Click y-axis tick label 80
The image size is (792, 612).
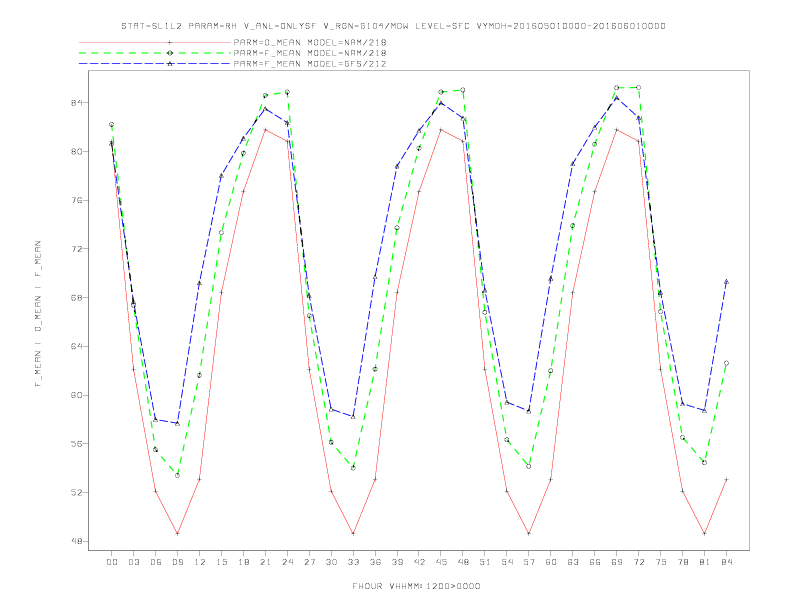point(77,151)
